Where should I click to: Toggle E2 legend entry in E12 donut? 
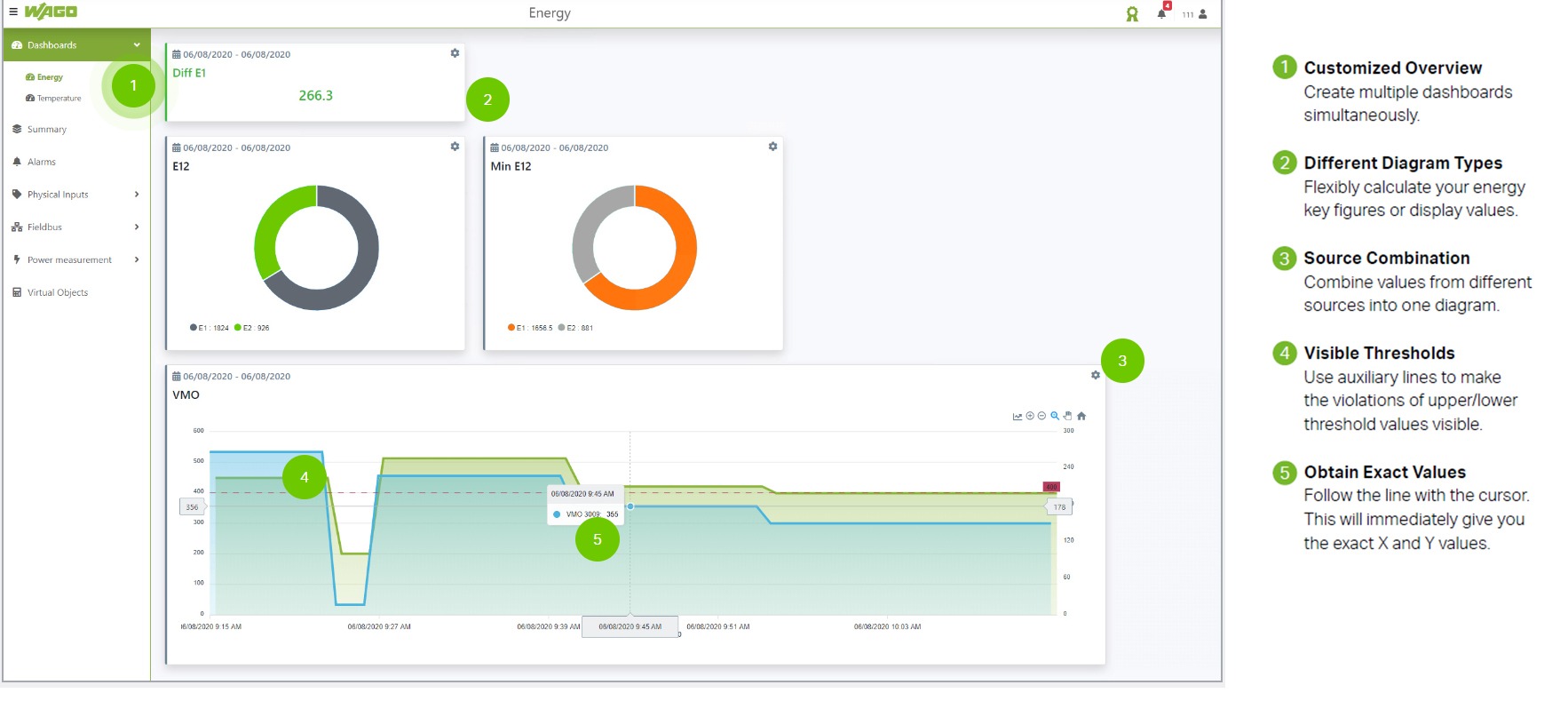(x=252, y=328)
